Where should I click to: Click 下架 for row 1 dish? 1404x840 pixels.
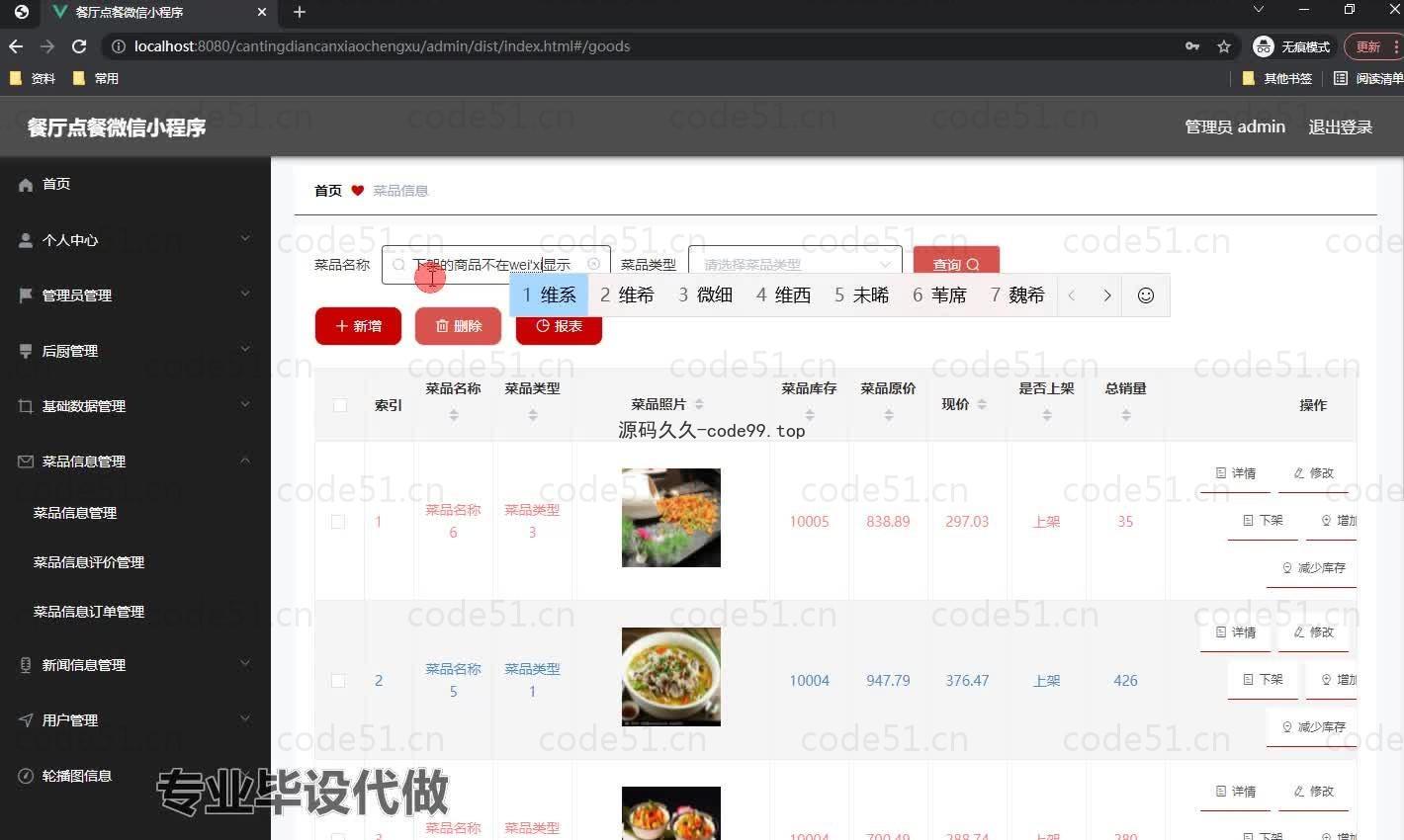(x=1263, y=520)
